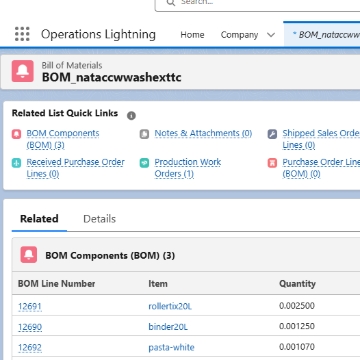Open the App Launcher dots icon
Viewport: 360px width, 360px height.
(x=22, y=34)
